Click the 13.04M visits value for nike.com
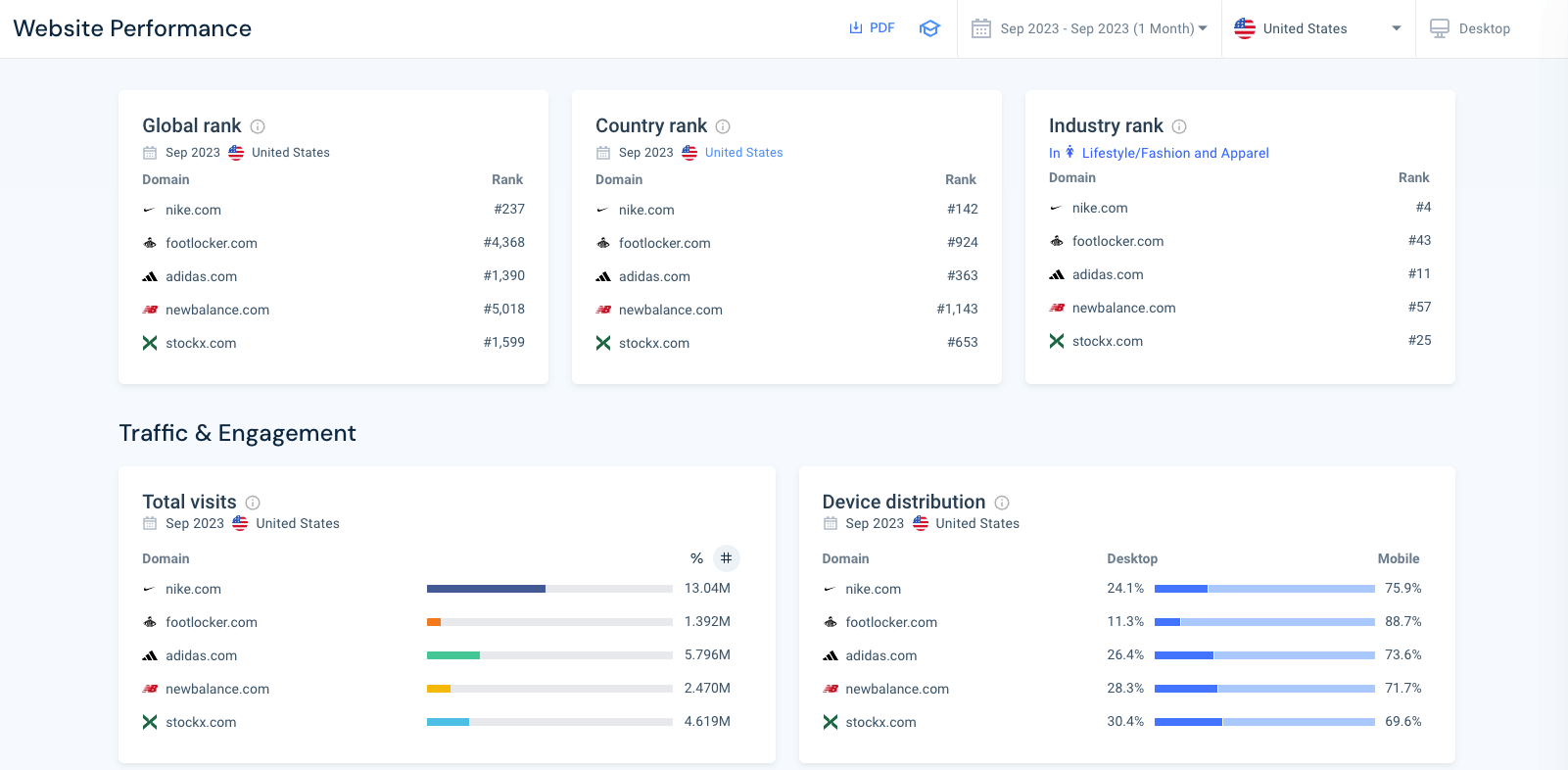The image size is (1568, 770). click(707, 588)
